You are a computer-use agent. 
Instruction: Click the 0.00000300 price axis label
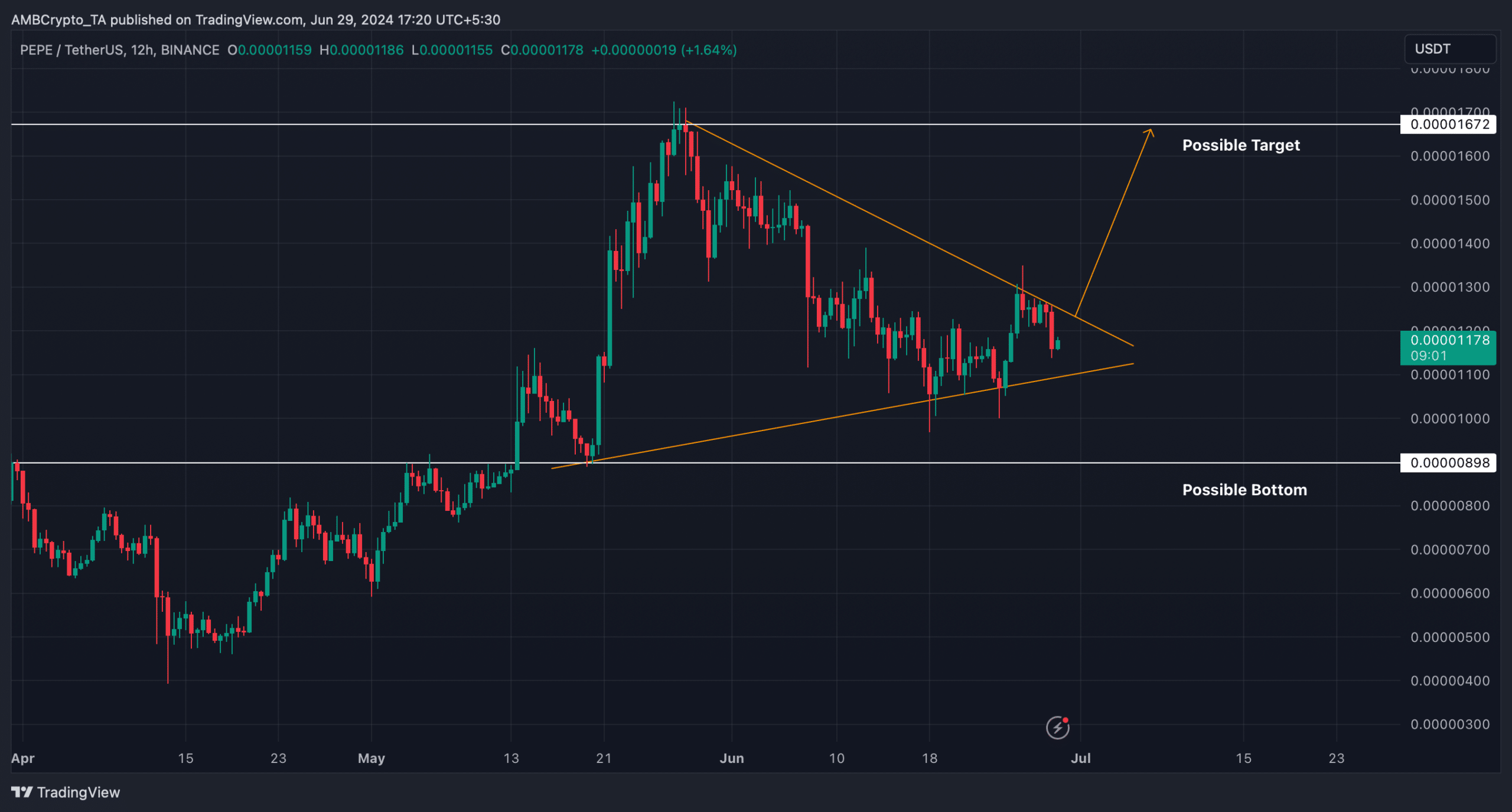point(1450,724)
